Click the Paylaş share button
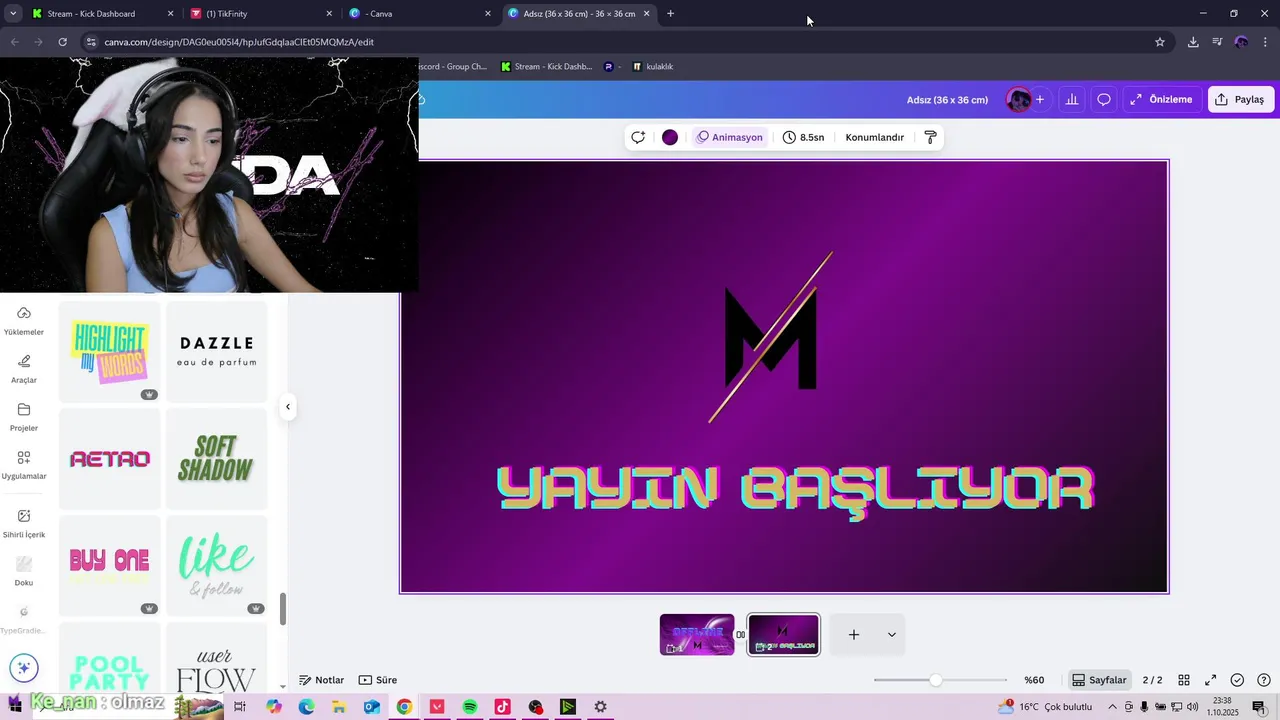This screenshot has height=720, width=1280. point(1241,100)
